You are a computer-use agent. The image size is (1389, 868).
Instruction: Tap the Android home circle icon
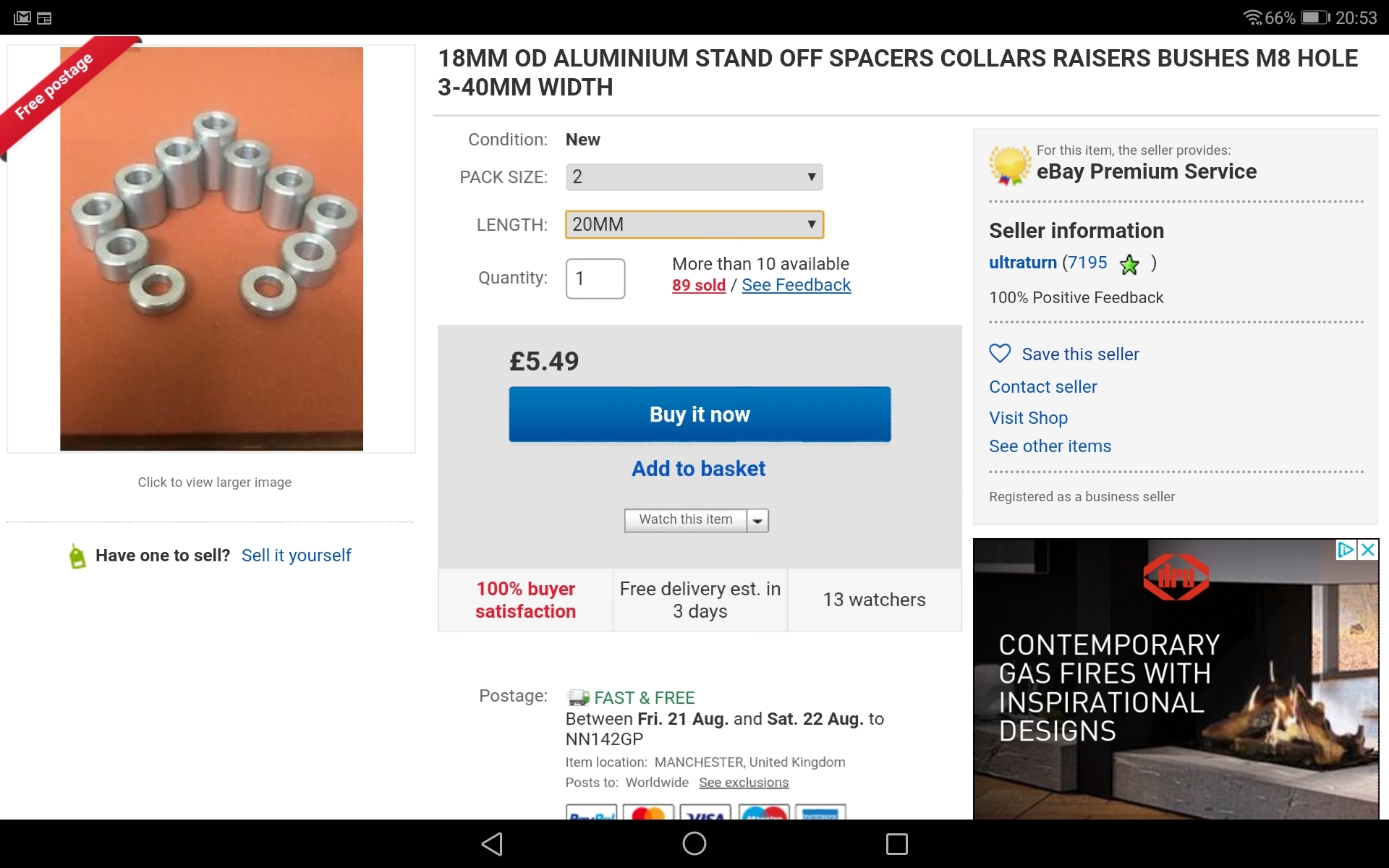[694, 843]
